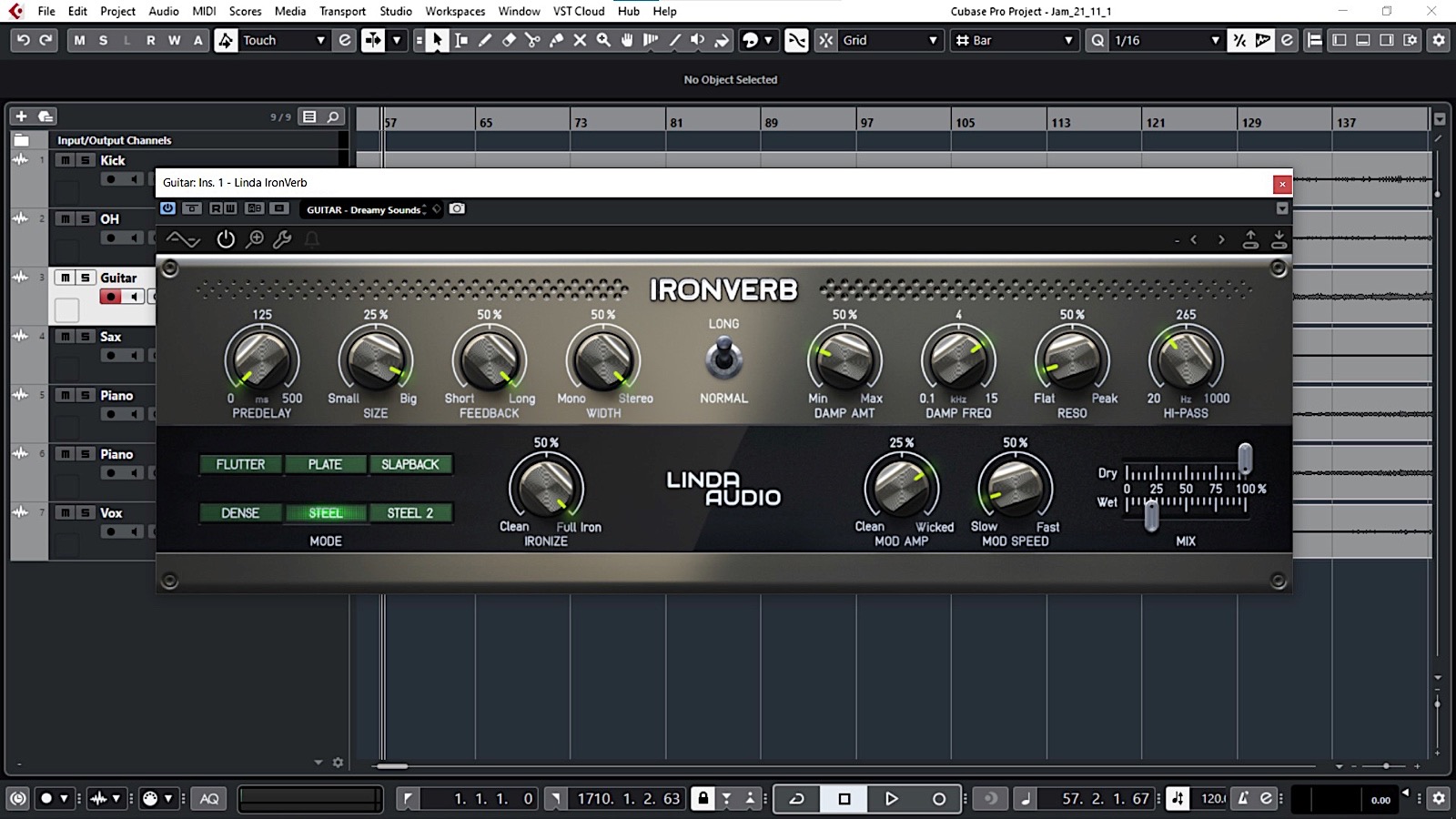This screenshot has width=1456, height=819.
Task: Select the Erase tool
Action: pyautogui.click(x=509, y=40)
